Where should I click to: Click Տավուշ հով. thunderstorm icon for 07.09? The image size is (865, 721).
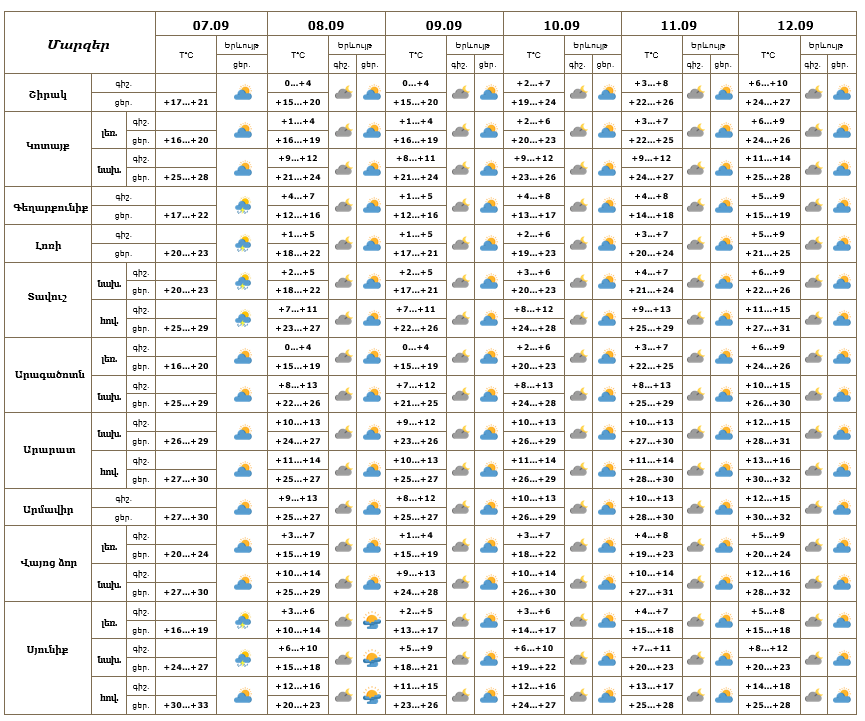click(x=243, y=319)
